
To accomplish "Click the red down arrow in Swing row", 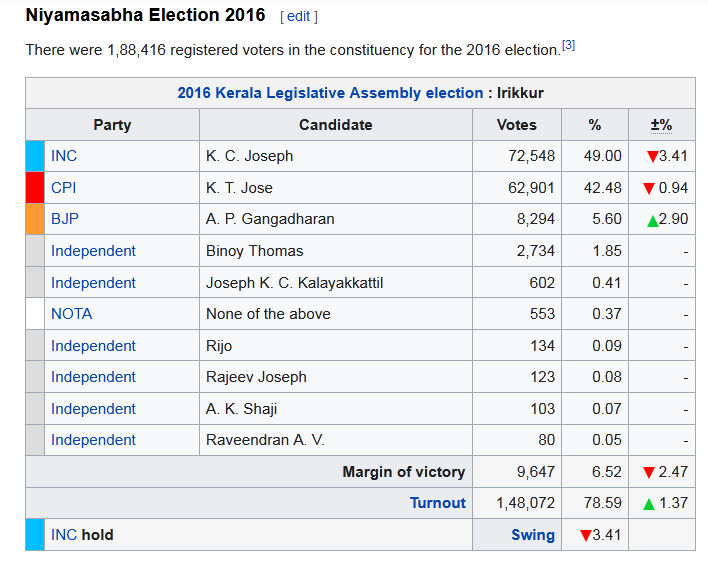I will pos(585,536).
